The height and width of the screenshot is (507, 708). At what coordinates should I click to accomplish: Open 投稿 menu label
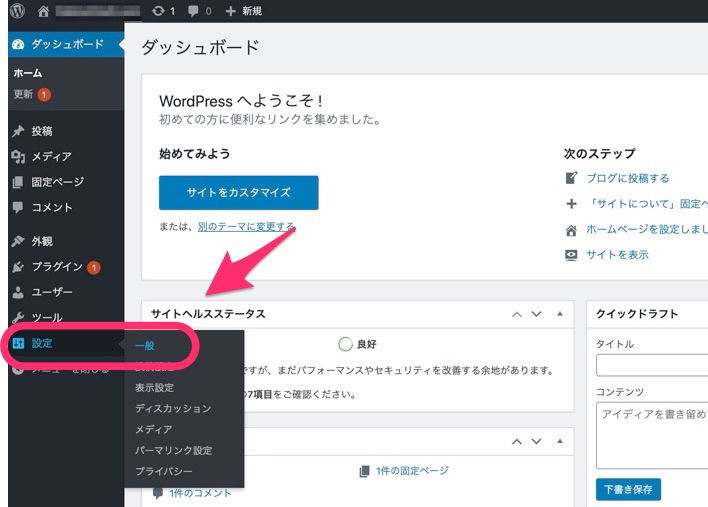(42, 131)
